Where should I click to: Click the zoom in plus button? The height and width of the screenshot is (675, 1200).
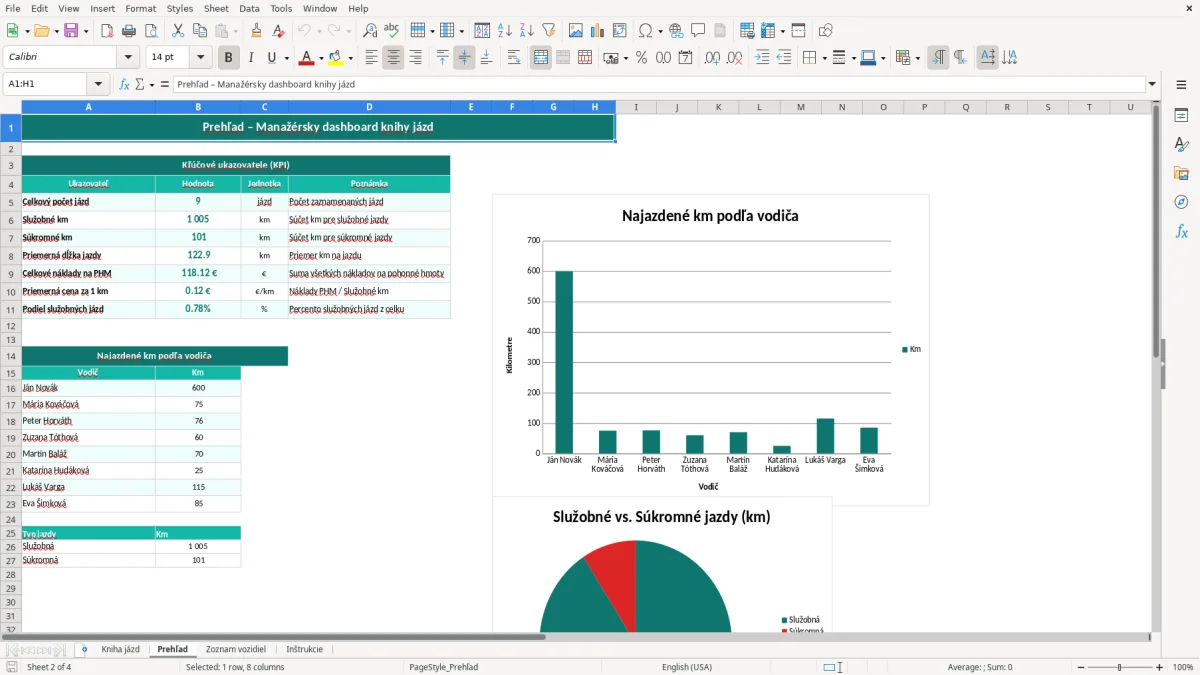tap(1159, 667)
